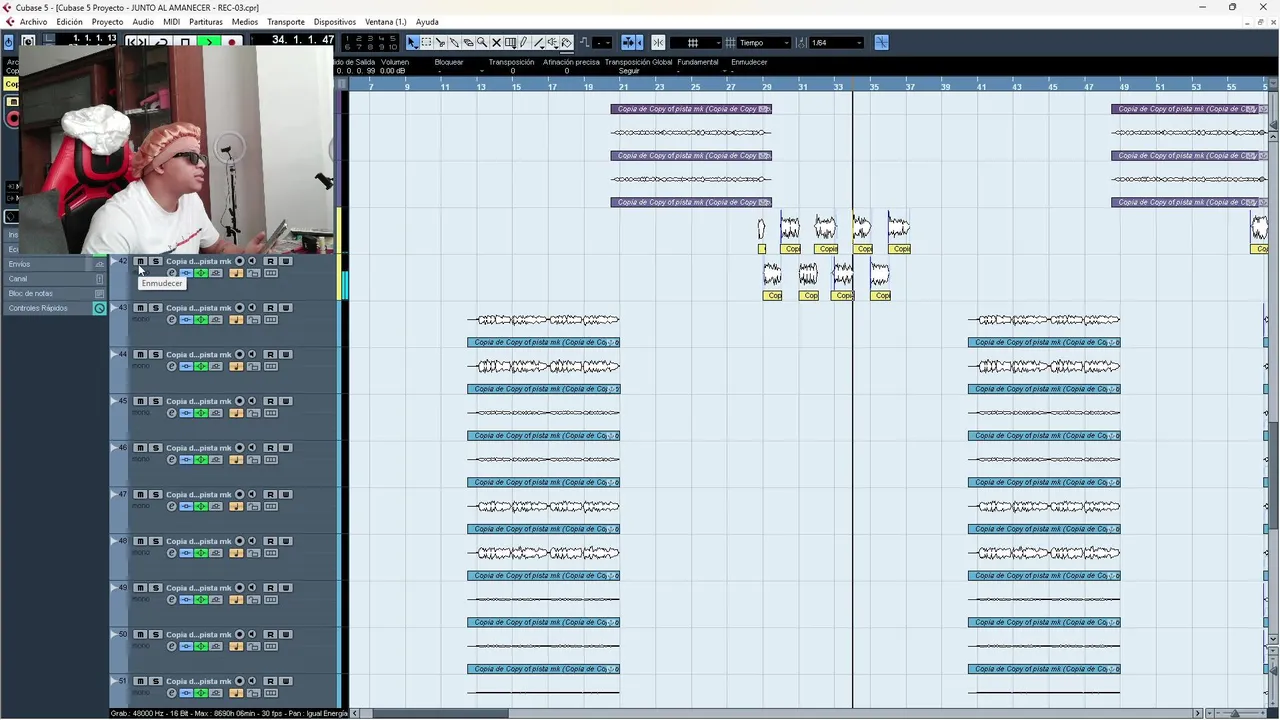Select the Color paint bucket tool

click(566, 43)
